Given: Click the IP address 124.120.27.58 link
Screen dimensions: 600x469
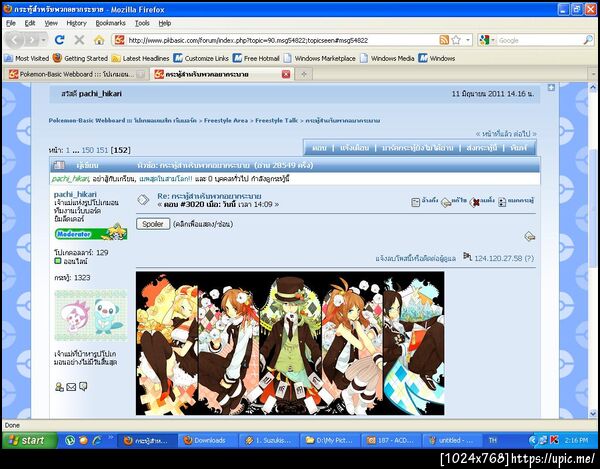Looking at the screenshot, I should click(499, 258).
